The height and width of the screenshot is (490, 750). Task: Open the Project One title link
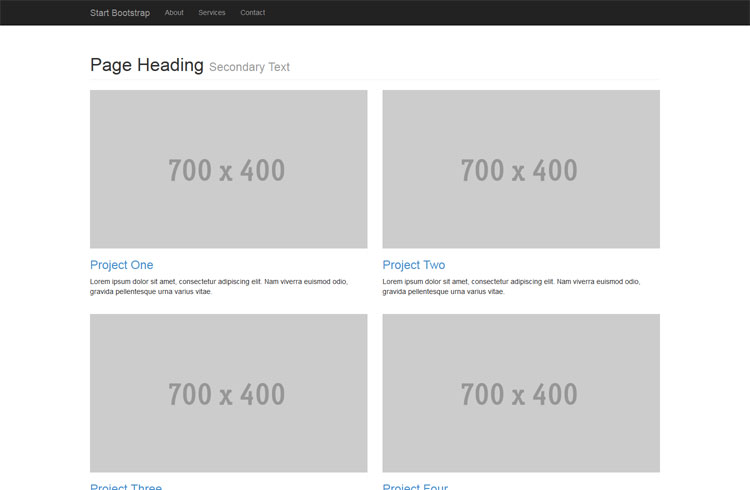(122, 265)
